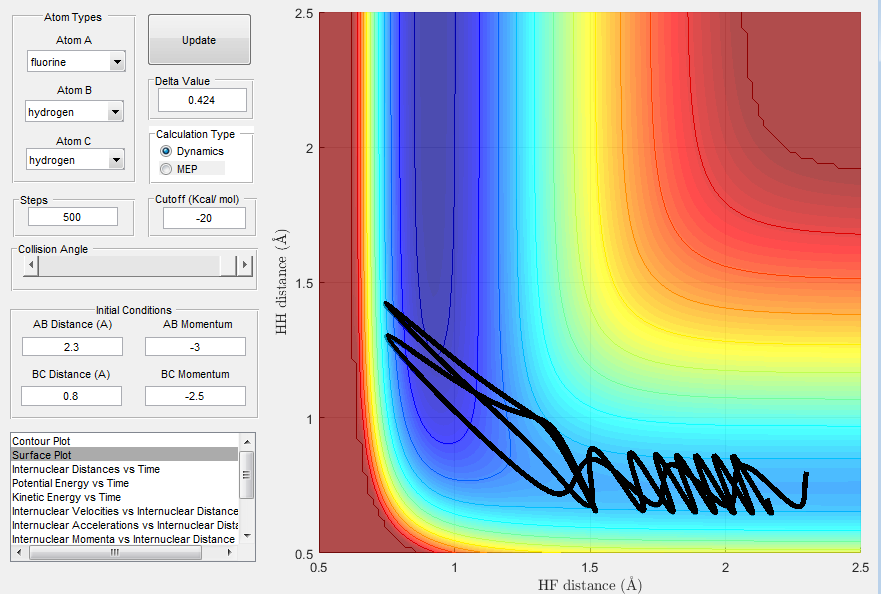Click plot list horizontal scrollbar thumb
The width and height of the screenshot is (881, 594).
click(115, 552)
